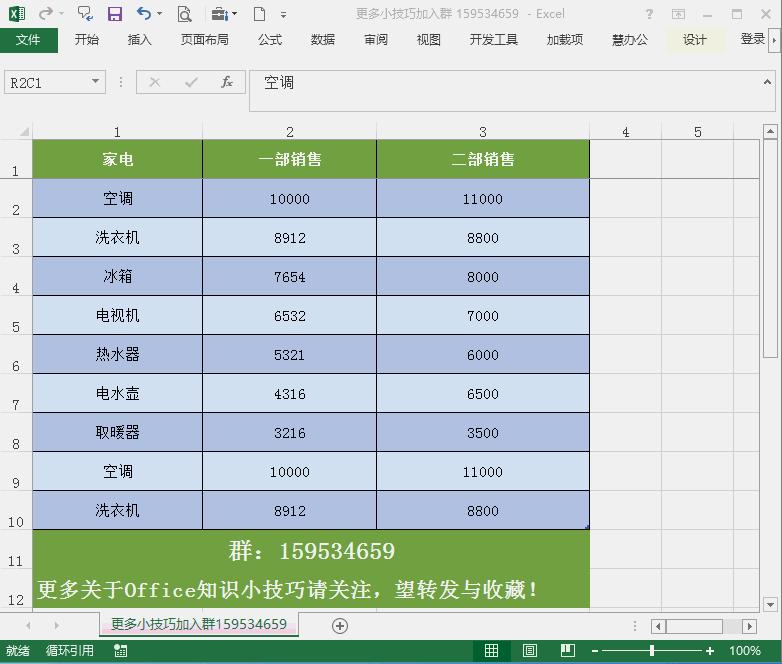Switch to the 页面布局 tab
Screen dimensions: 782x664
(204, 39)
